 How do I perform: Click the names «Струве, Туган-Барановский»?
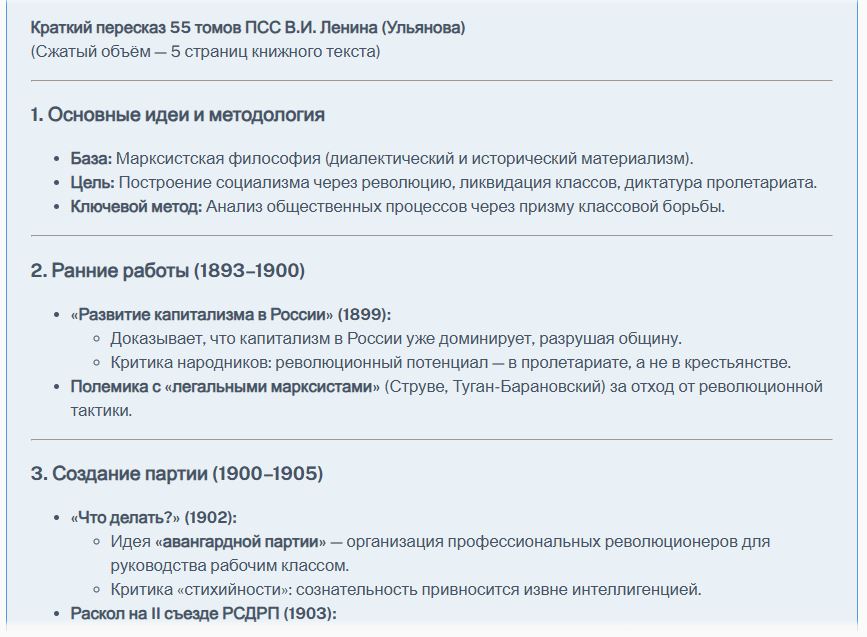(x=495, y=386)
